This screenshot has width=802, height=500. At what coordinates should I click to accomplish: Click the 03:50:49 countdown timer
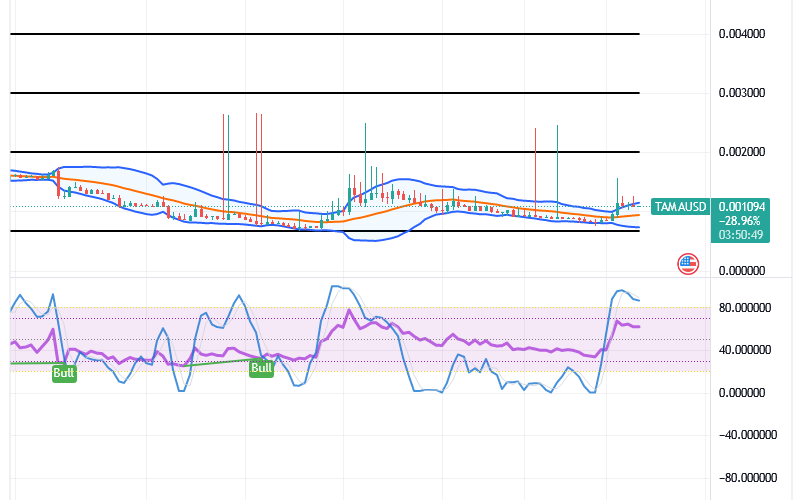(741, 235)
